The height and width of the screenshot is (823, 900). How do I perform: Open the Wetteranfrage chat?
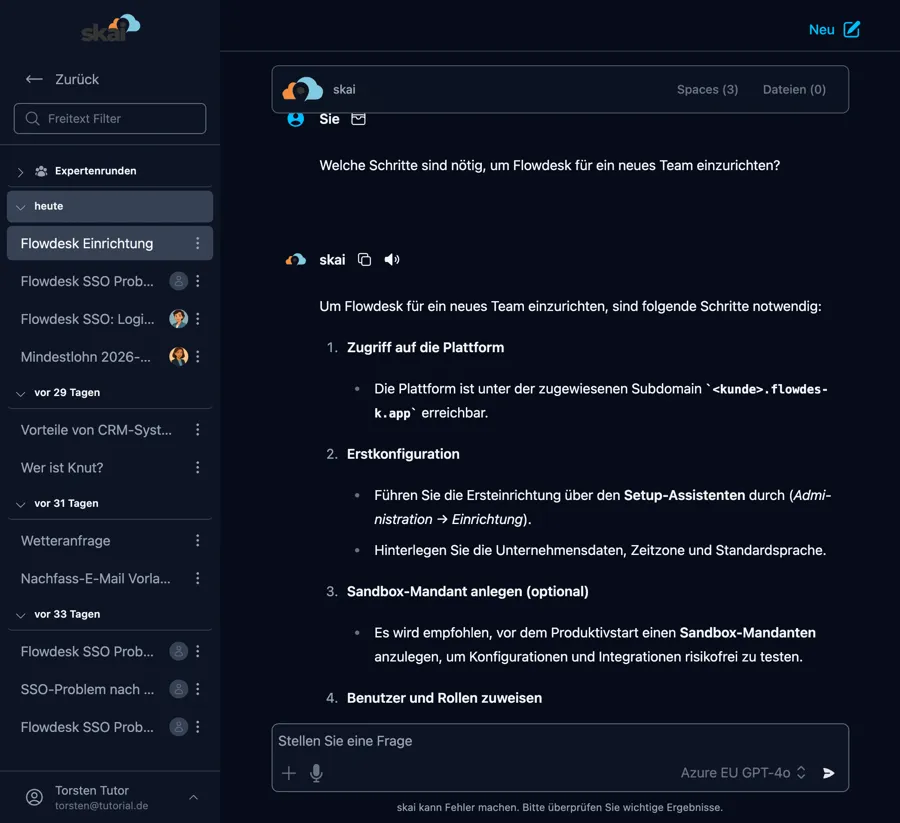(65, 541)
